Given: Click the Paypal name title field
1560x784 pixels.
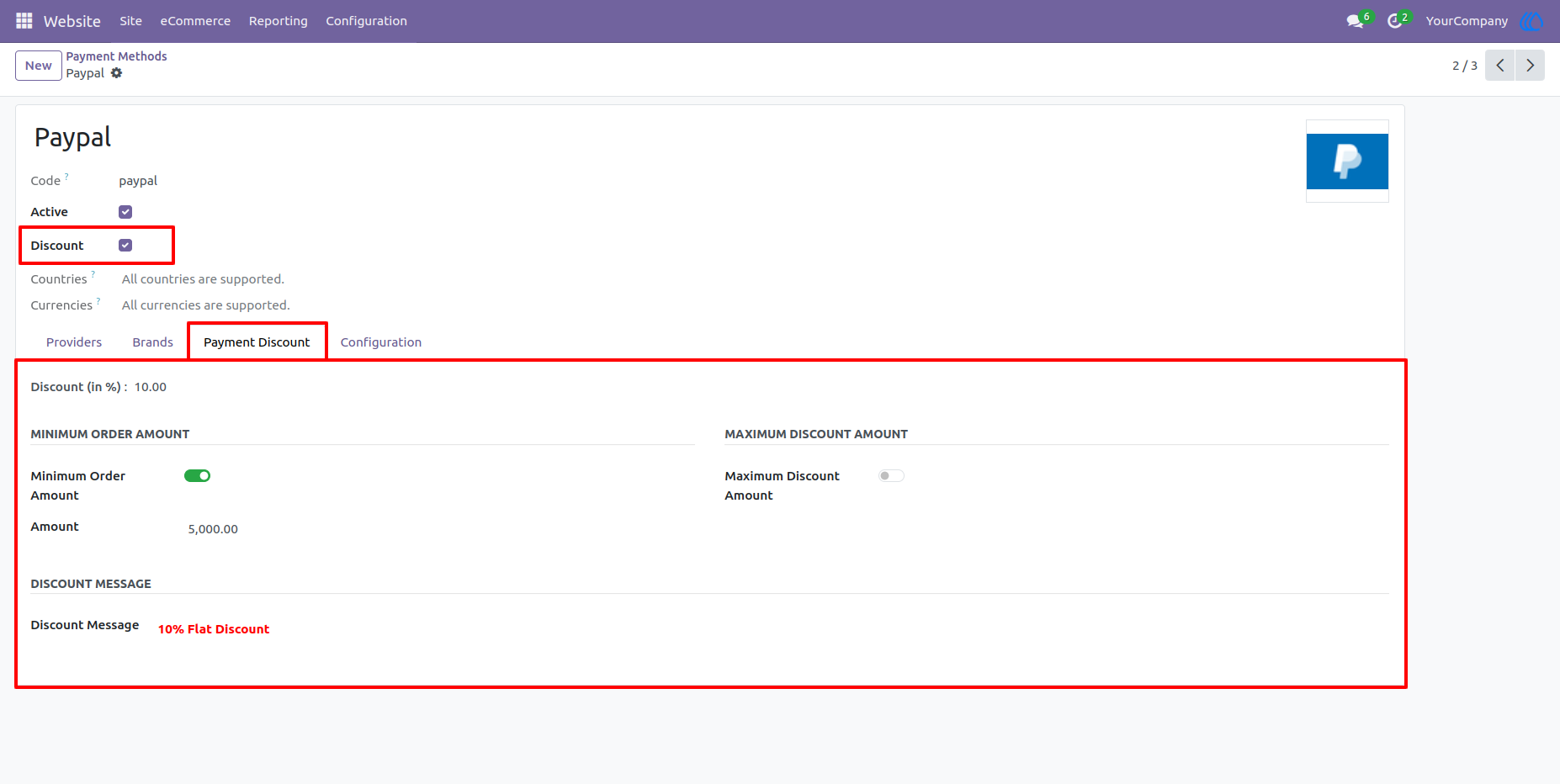Looking at the screenshot, I should (x=72, y=137).
